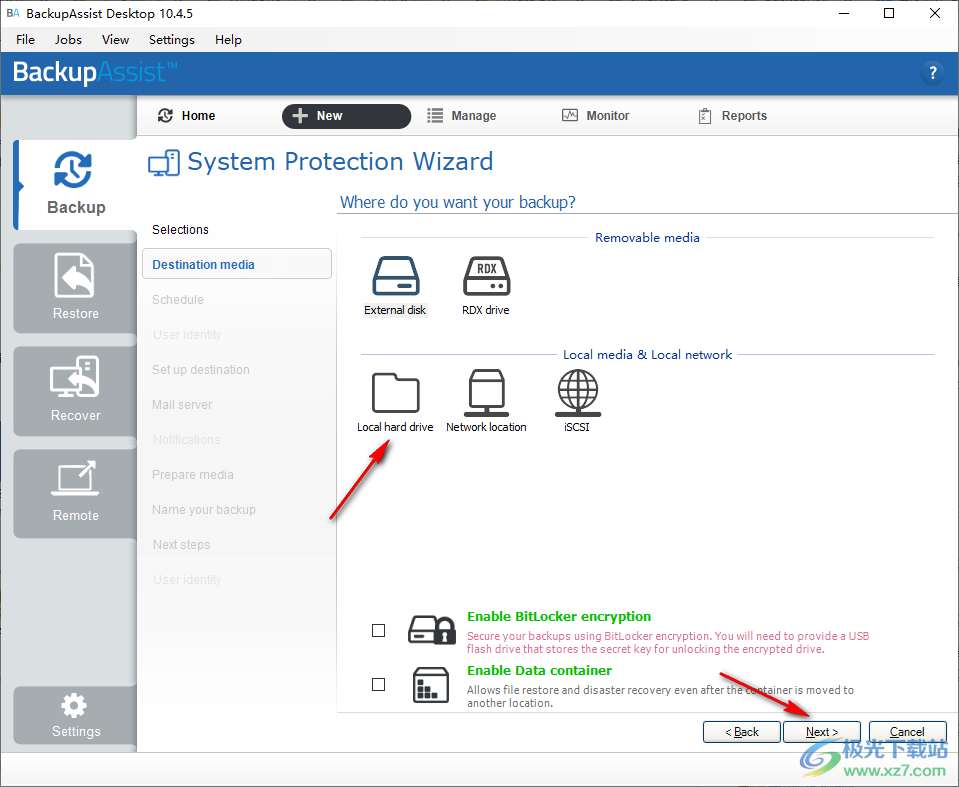Choose the iSCSI destination icon

[x=577, y=402]
